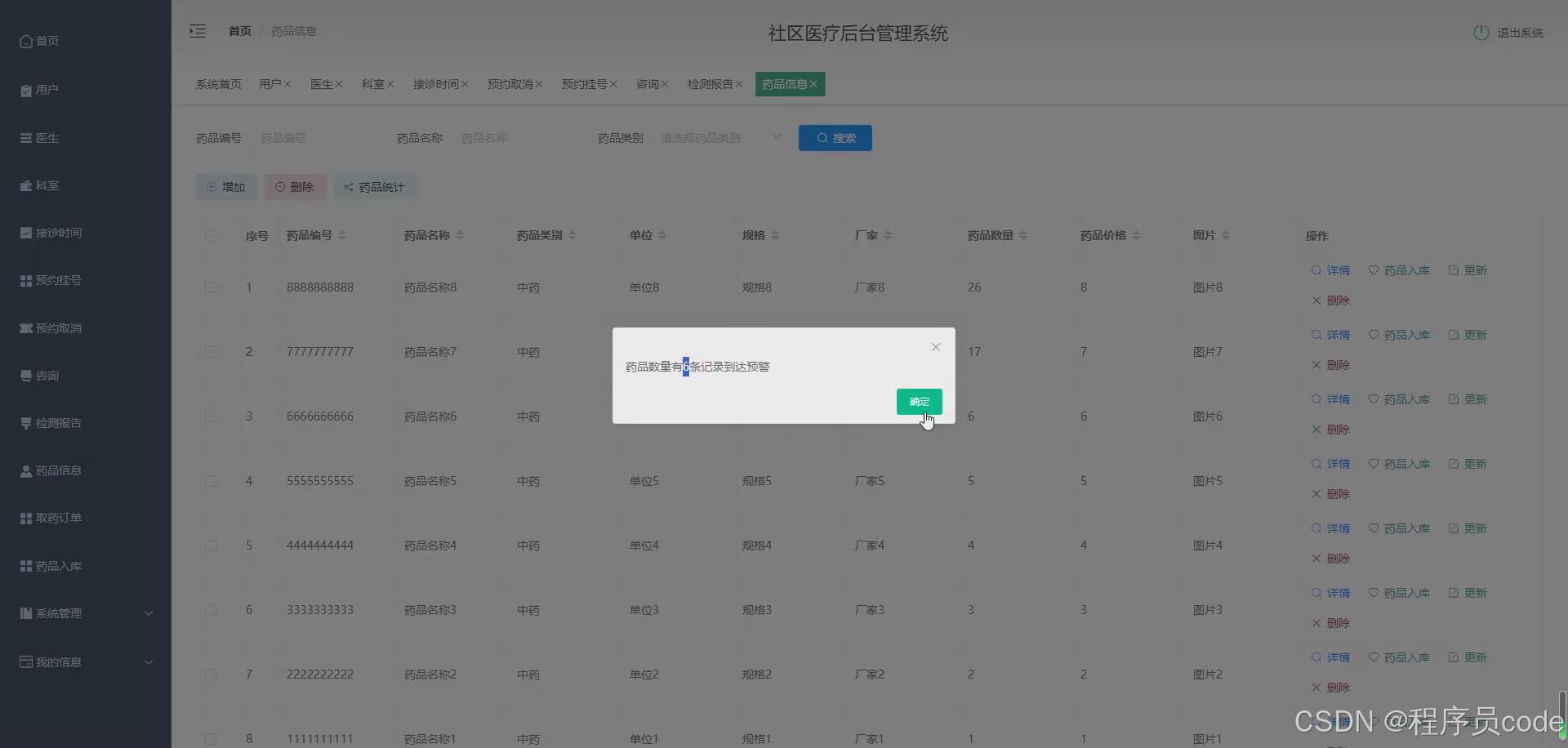Click the 确定 button in the dialog

pos(919,402)
